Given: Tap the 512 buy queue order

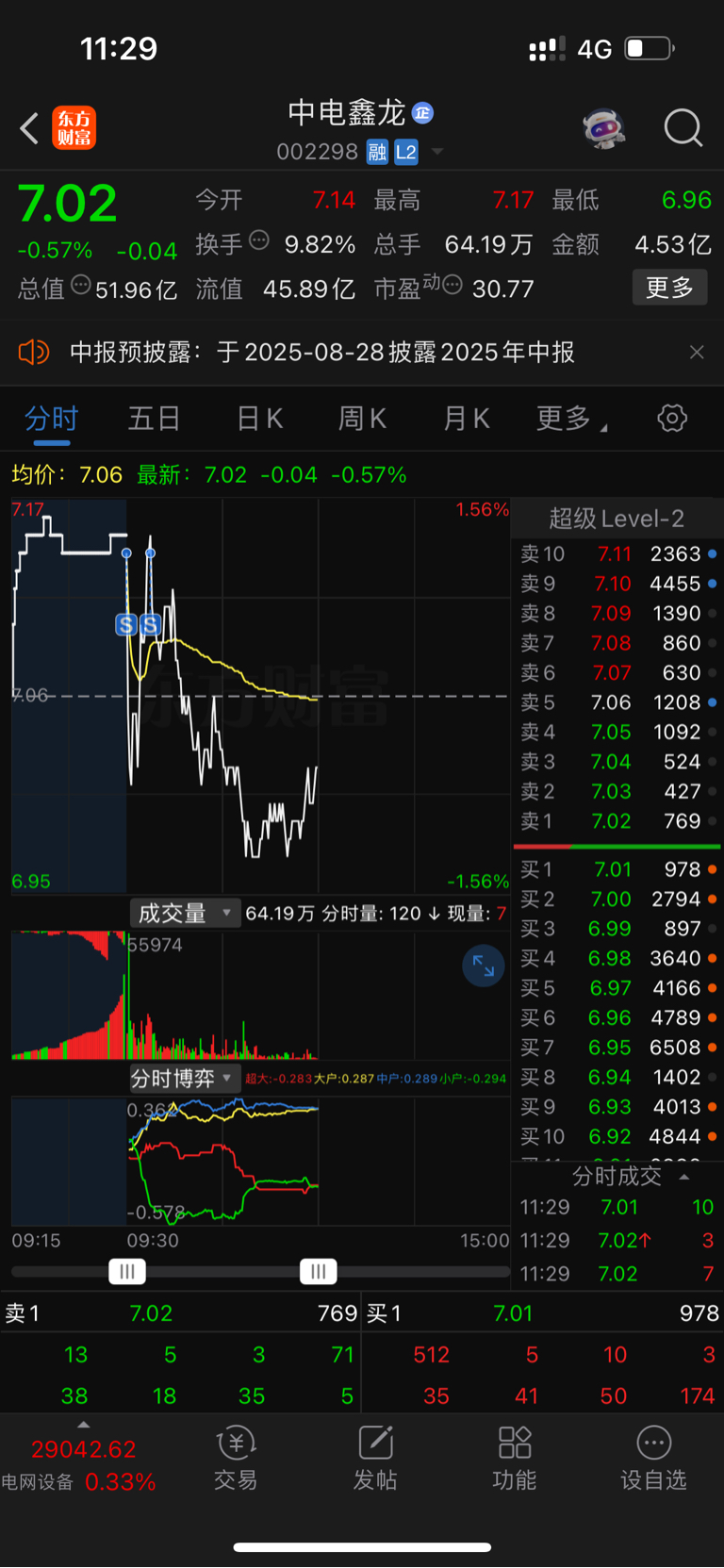Looking at the screenshot, I should coord(431,1355).
